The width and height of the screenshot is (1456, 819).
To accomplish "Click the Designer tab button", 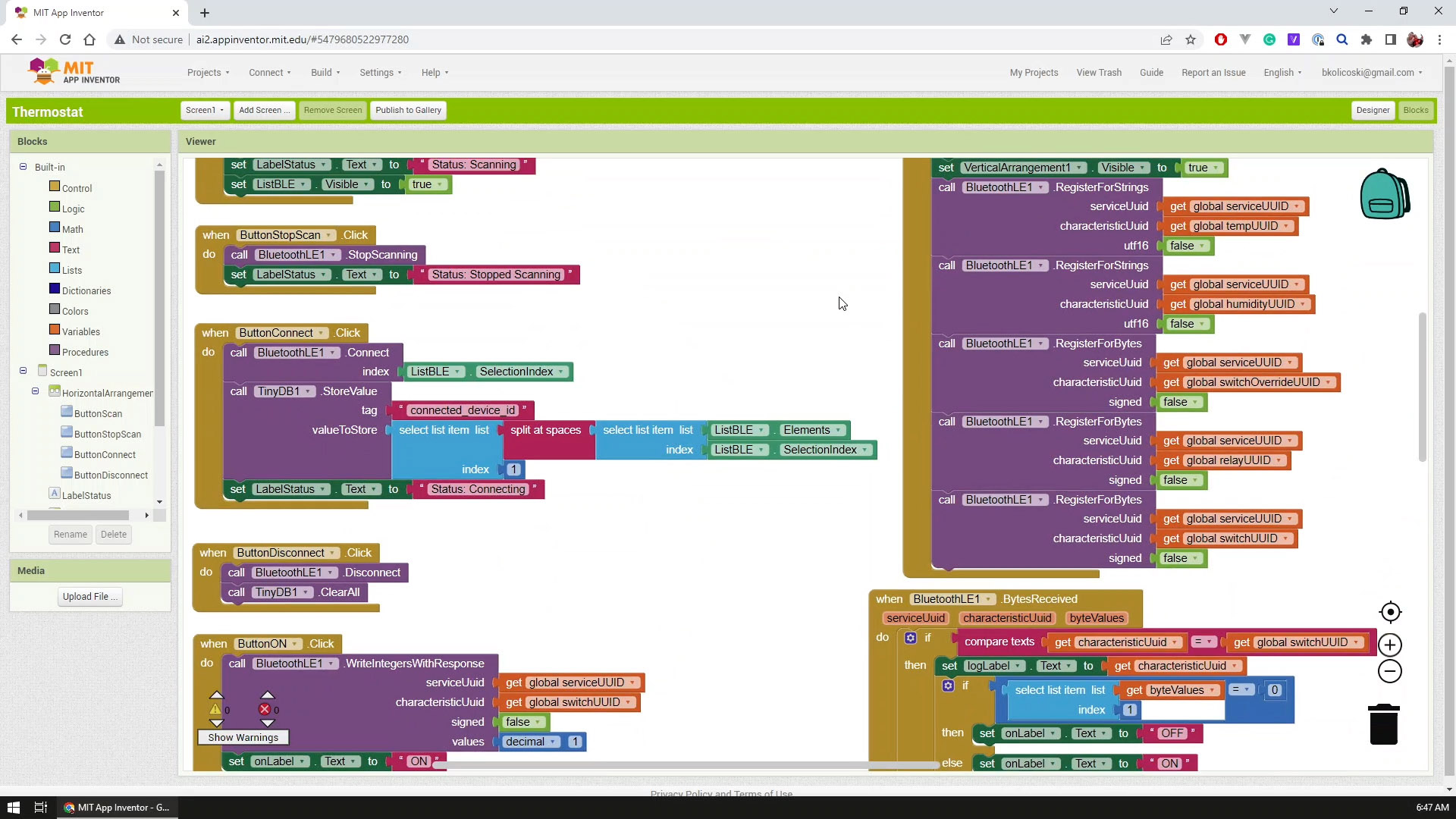I will coord(1372,109).
